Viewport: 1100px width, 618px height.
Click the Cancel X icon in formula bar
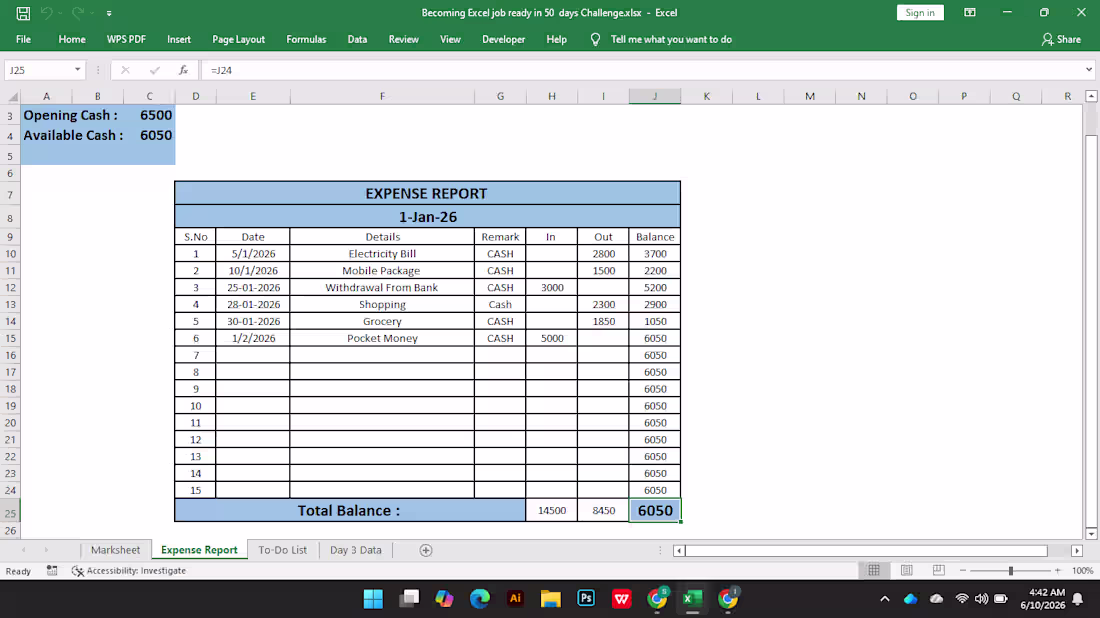pyautogui.click(x=125, y=70)
